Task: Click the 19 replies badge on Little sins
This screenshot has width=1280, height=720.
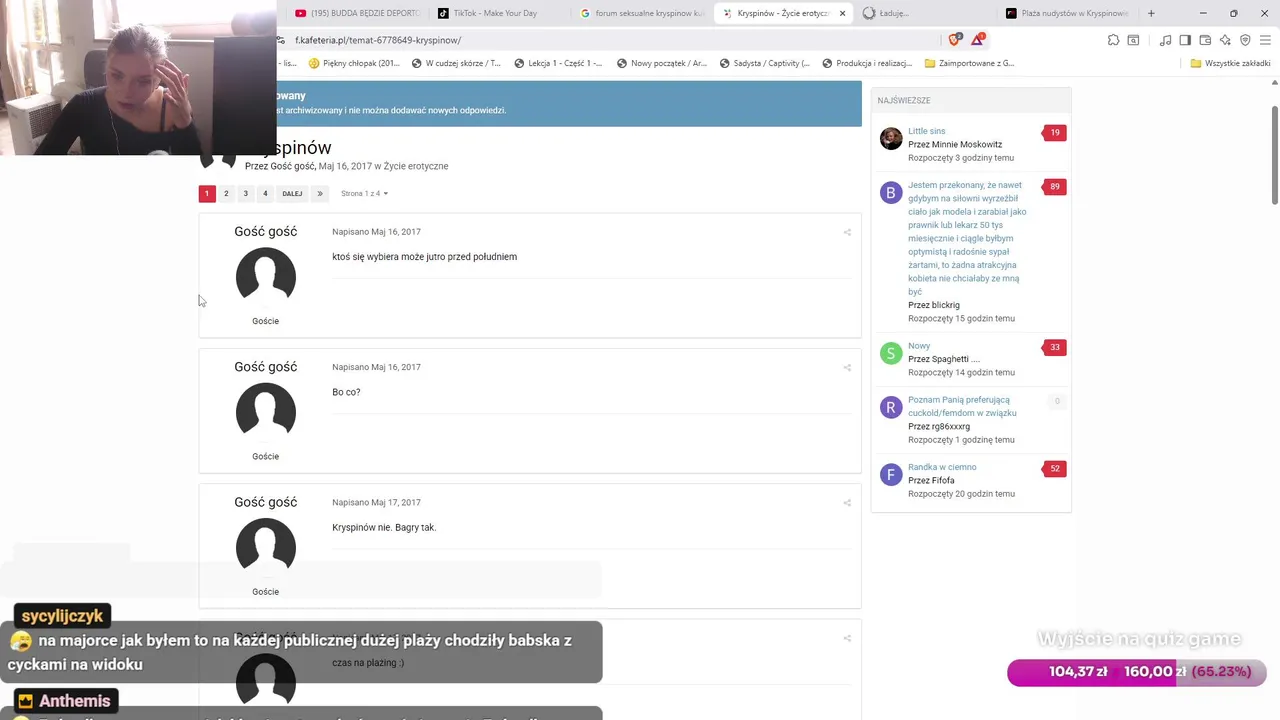Action: tap(1055, 132)
